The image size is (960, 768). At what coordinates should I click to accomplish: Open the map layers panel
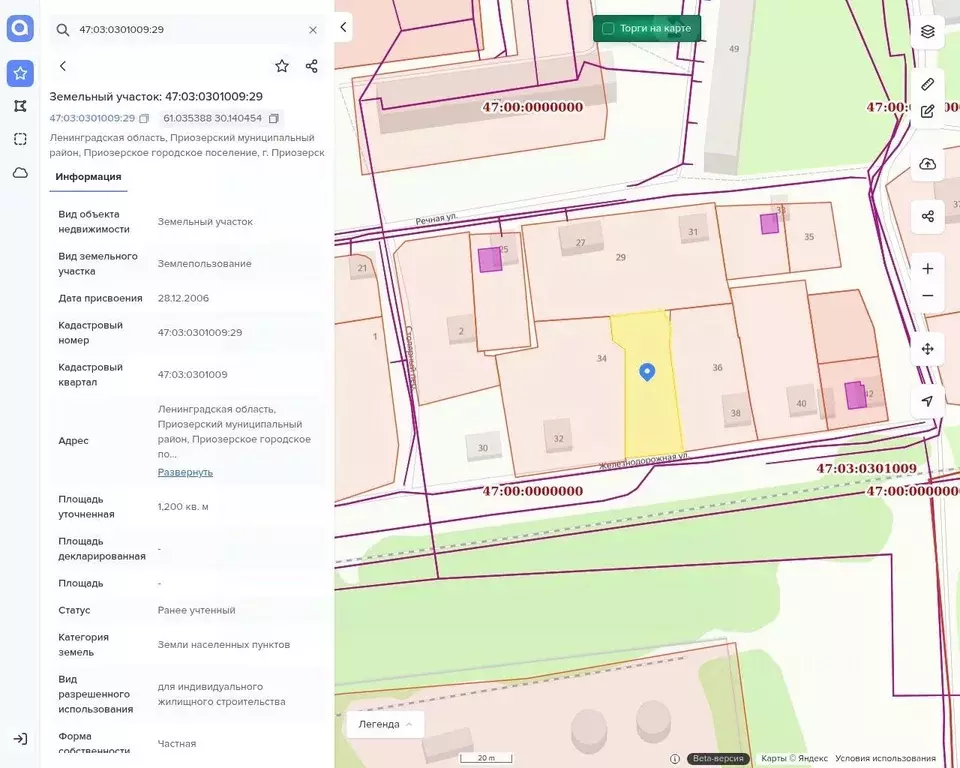coord(927,31)
